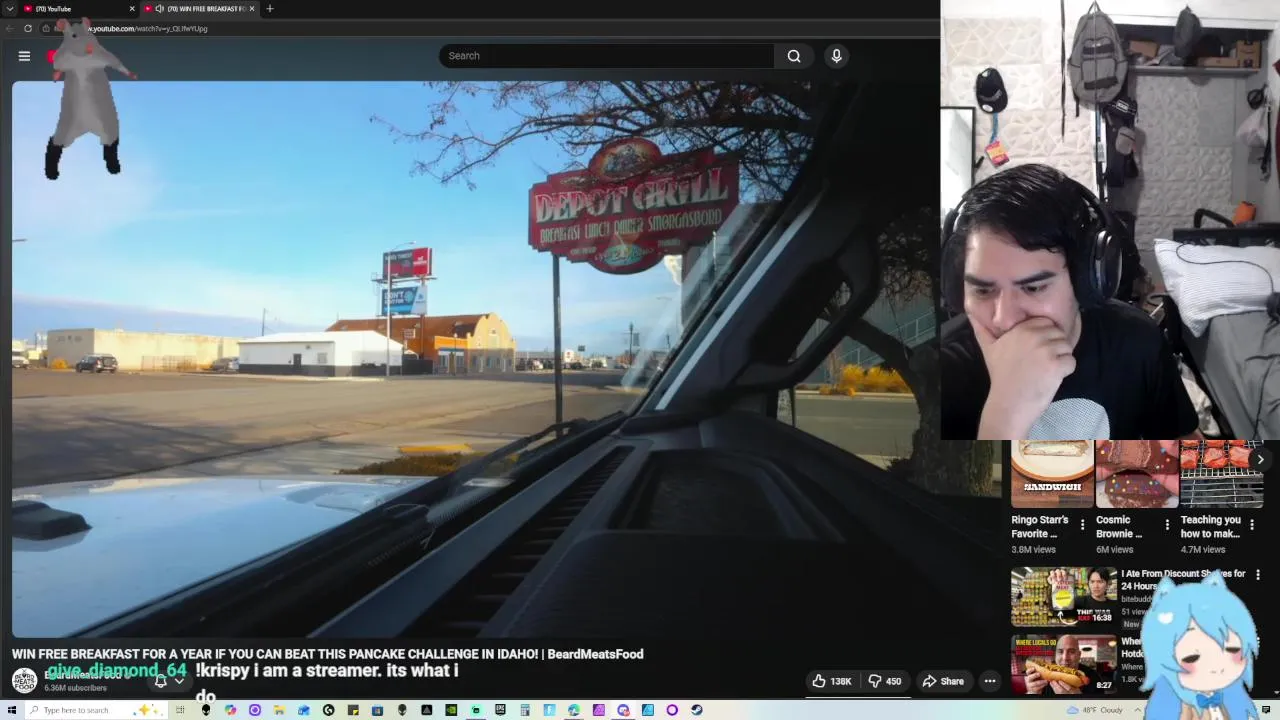Open the channel notification bell dropdown
The image size is (1280, 720).
point(169,681)
